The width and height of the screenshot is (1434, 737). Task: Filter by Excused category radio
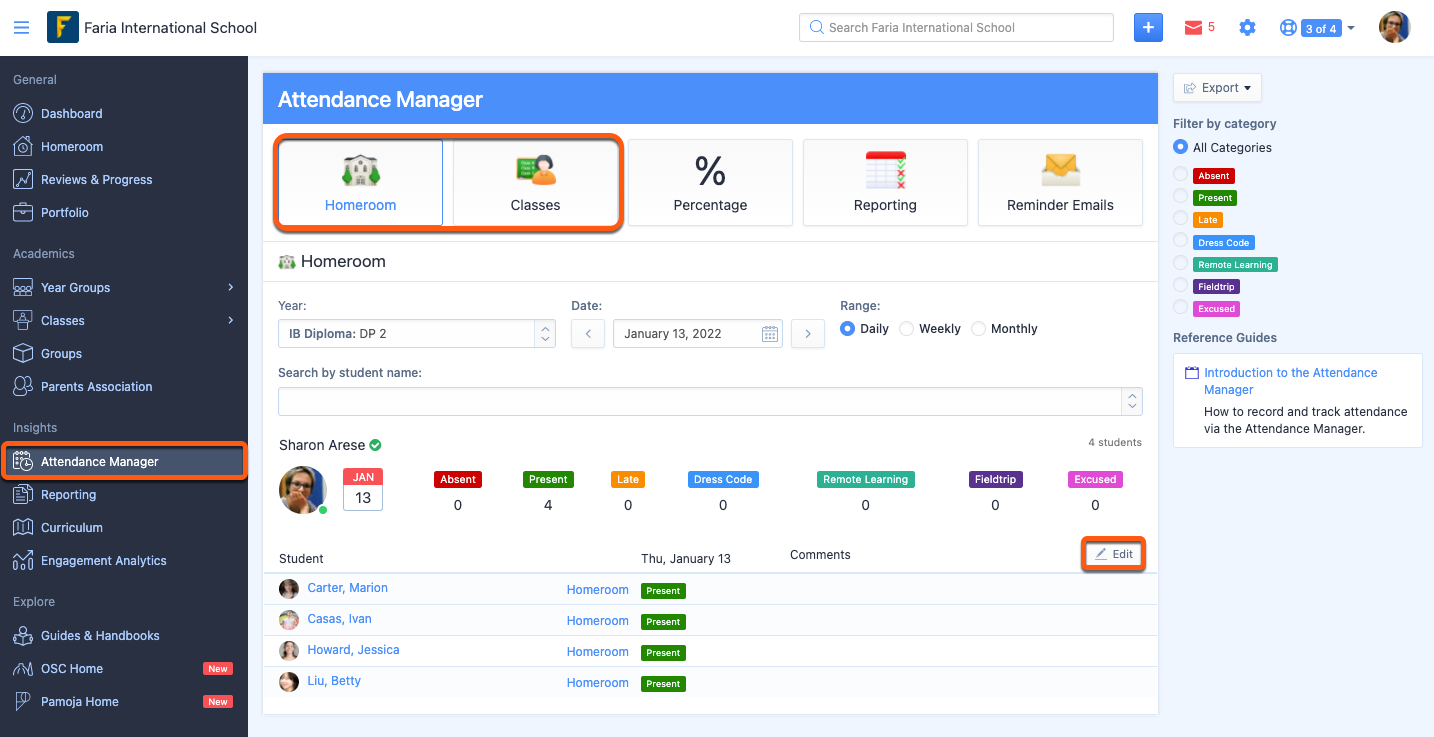pos(1180,309)
